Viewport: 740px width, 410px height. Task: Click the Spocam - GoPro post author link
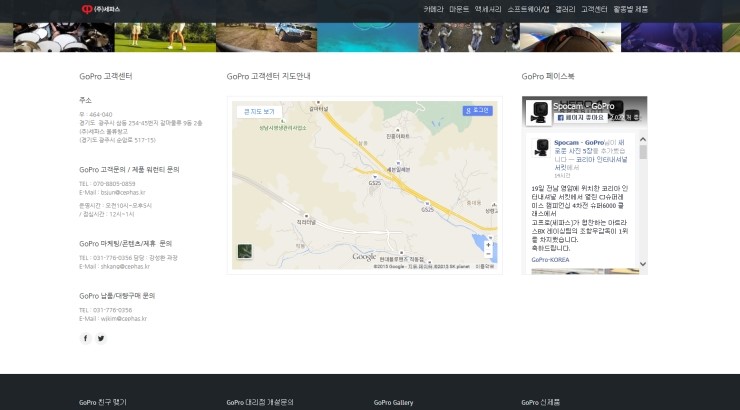(x=579, y=142)
